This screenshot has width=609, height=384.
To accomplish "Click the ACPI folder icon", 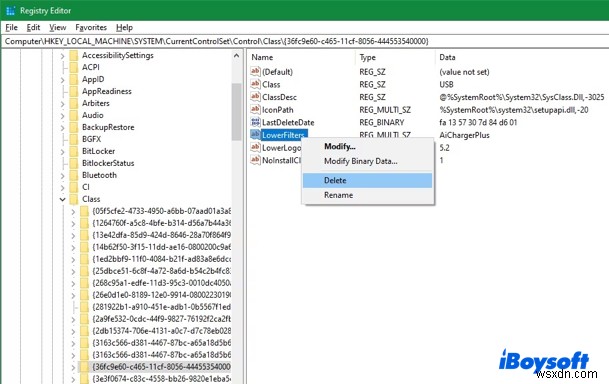I will 74,68.
